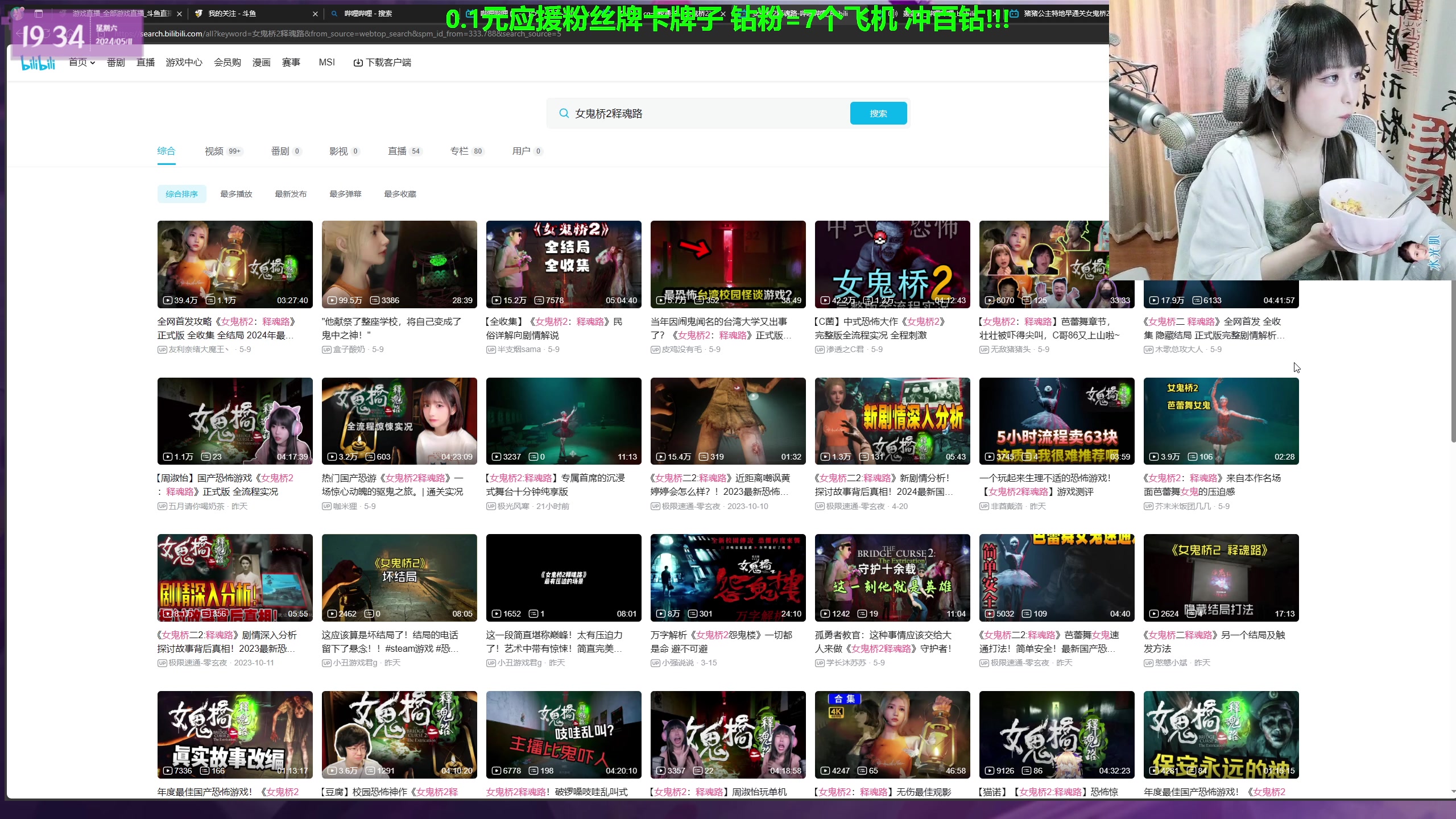Screen dimensions: 1456x819
Task: Open 游戏中心 in the top navigation
Action: pos(184,63)
